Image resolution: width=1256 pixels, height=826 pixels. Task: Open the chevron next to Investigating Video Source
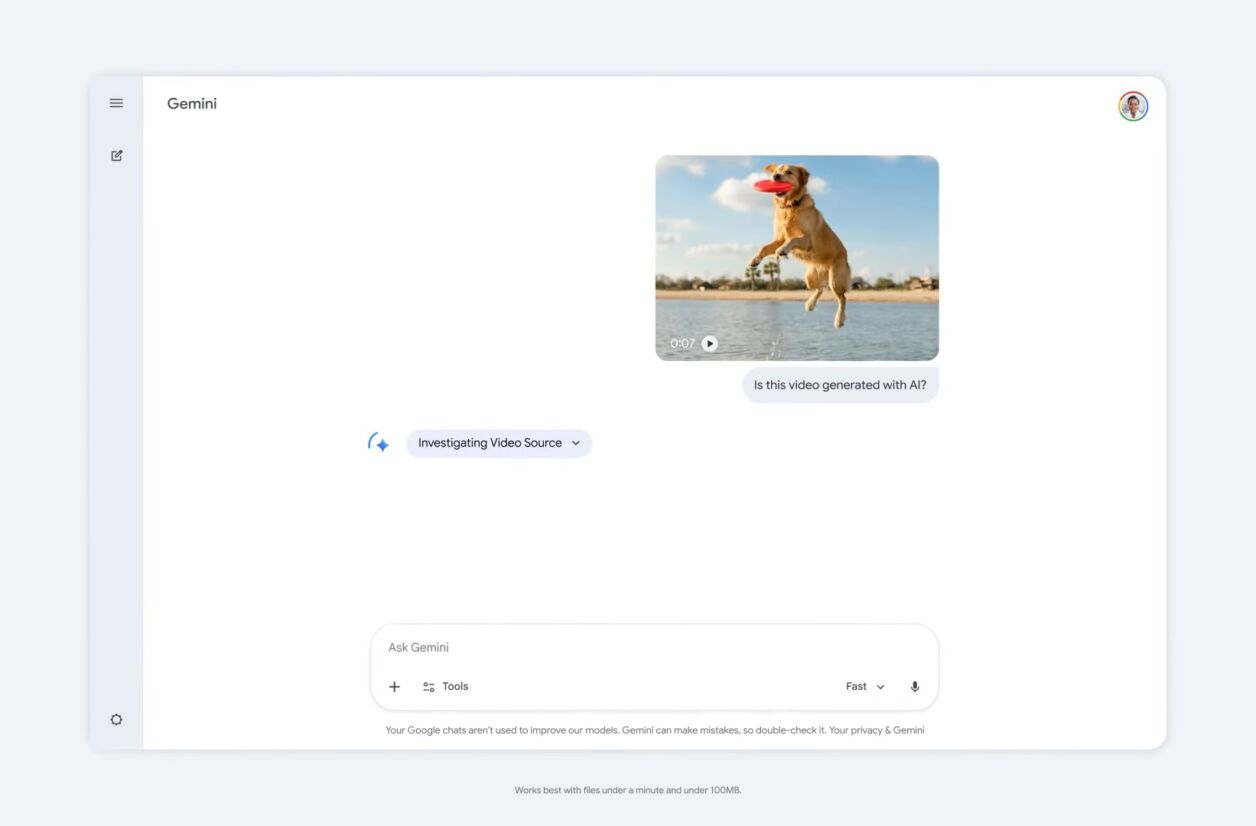(575, 442)
